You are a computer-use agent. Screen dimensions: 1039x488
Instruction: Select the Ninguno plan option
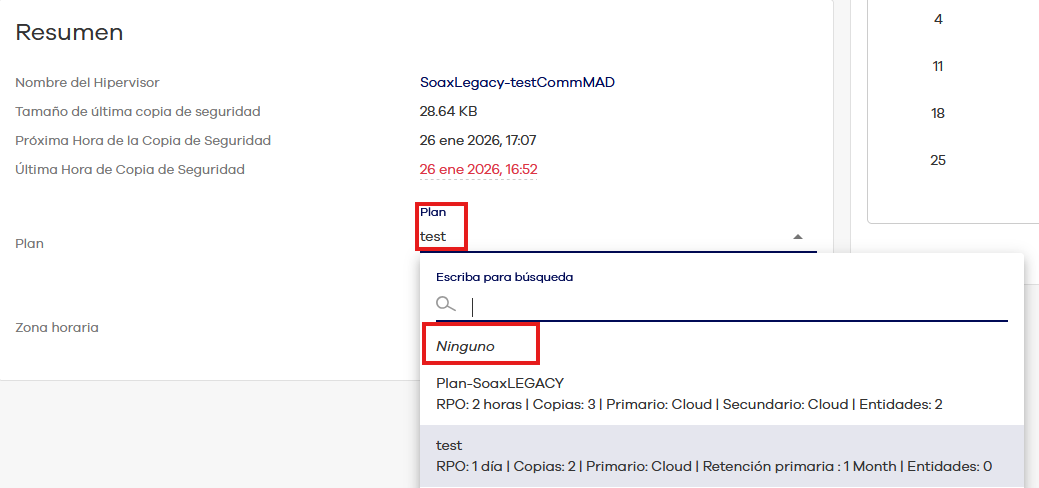tap(466, 346)
